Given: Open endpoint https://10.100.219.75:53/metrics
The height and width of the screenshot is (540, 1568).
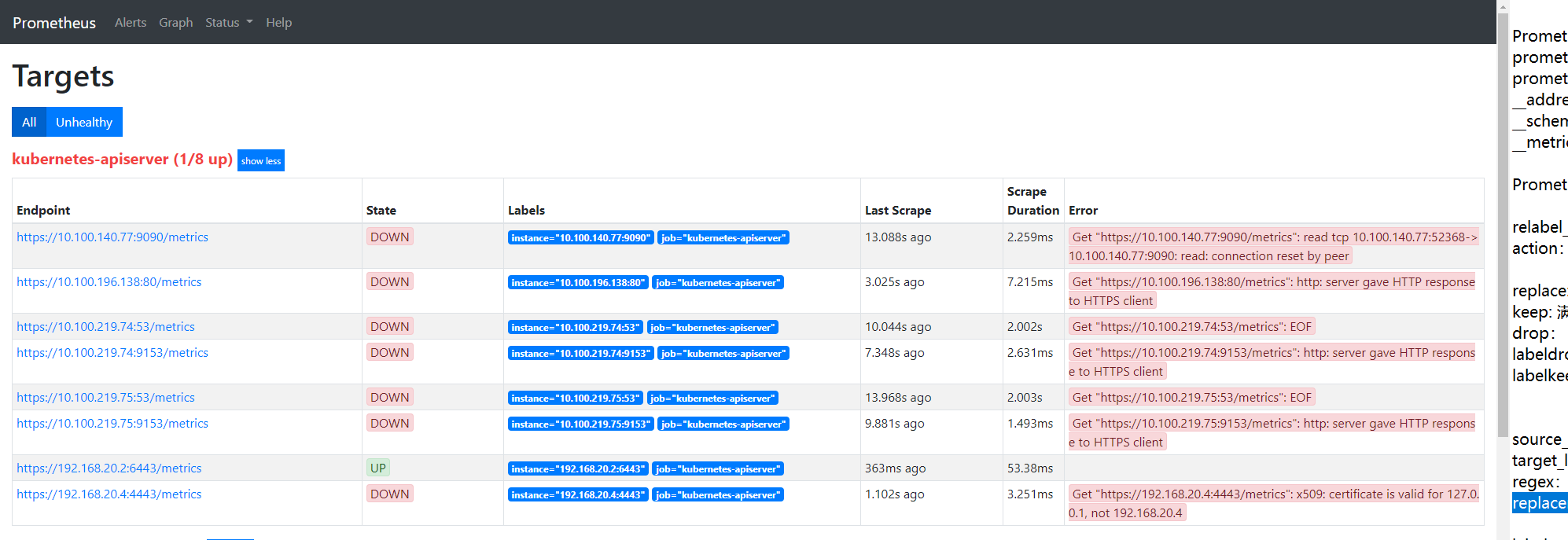Looking at the screenshot, I should pyautogui.click(x=105, y=398).
